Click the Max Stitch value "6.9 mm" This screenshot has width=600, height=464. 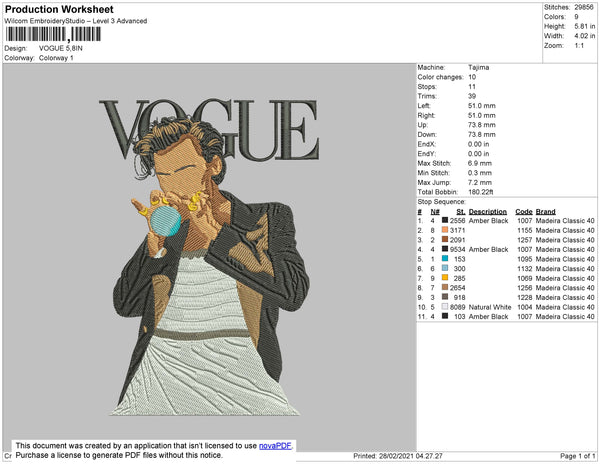click(480, 163)
